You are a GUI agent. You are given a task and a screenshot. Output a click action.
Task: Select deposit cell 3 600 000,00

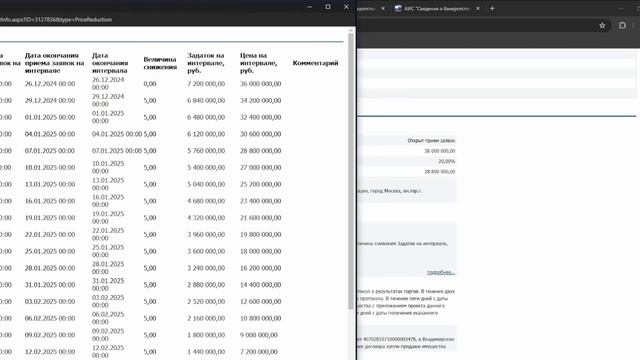(206, 251)
